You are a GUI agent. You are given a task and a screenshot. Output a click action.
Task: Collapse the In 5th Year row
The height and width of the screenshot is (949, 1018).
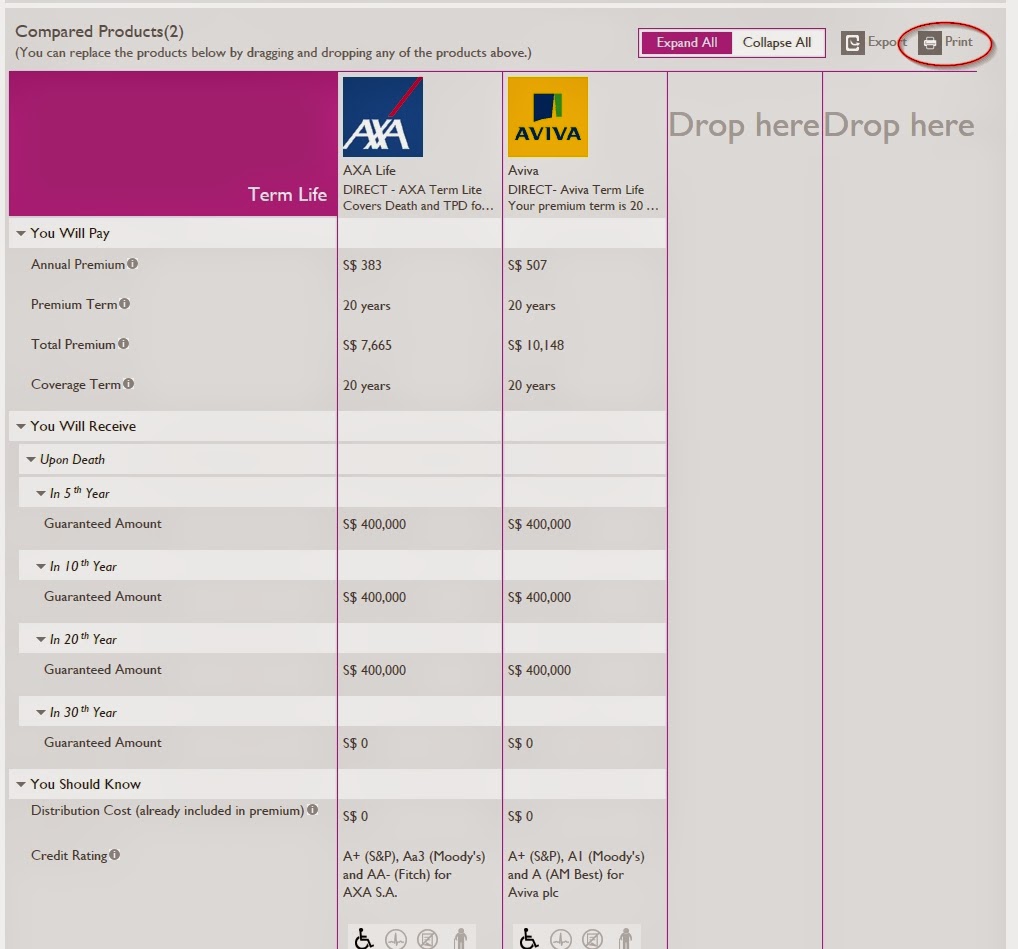click(x=41, y=493)
